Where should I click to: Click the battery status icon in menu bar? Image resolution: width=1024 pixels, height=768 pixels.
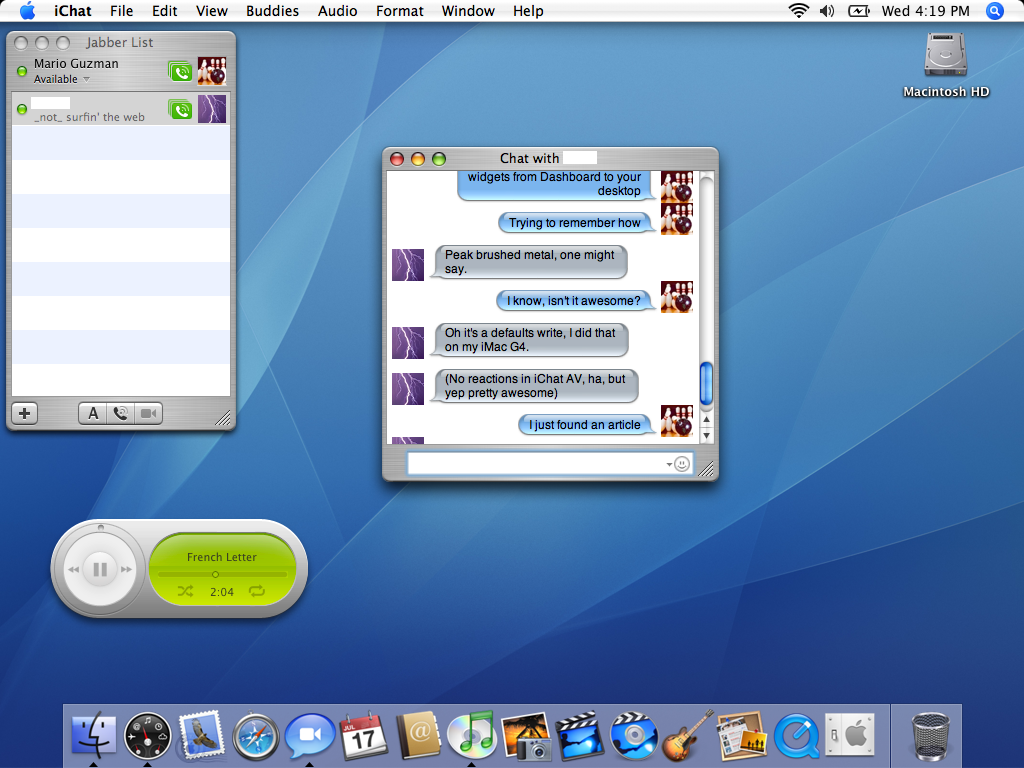[859, 11]
